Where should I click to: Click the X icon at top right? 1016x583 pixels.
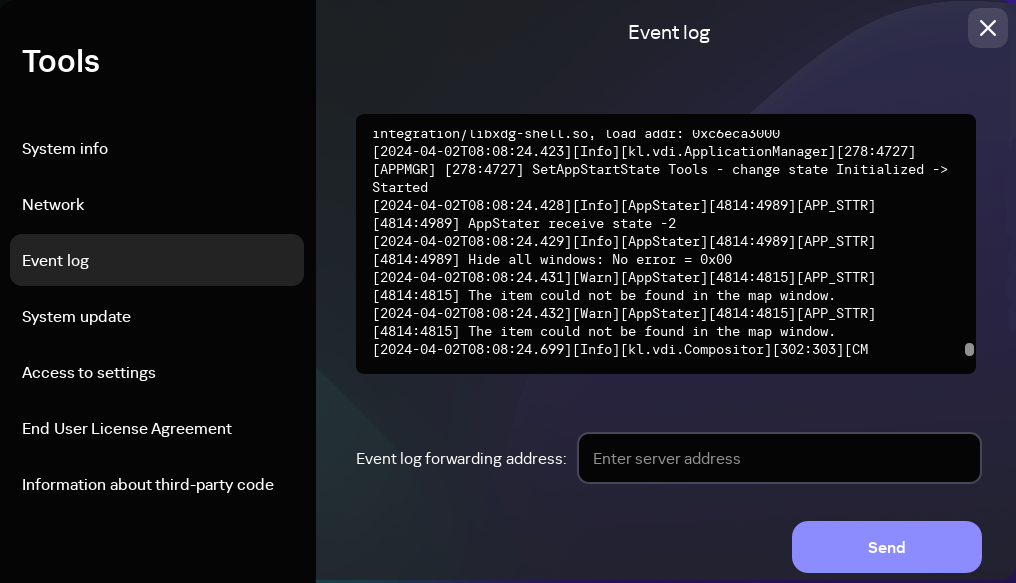987,28
